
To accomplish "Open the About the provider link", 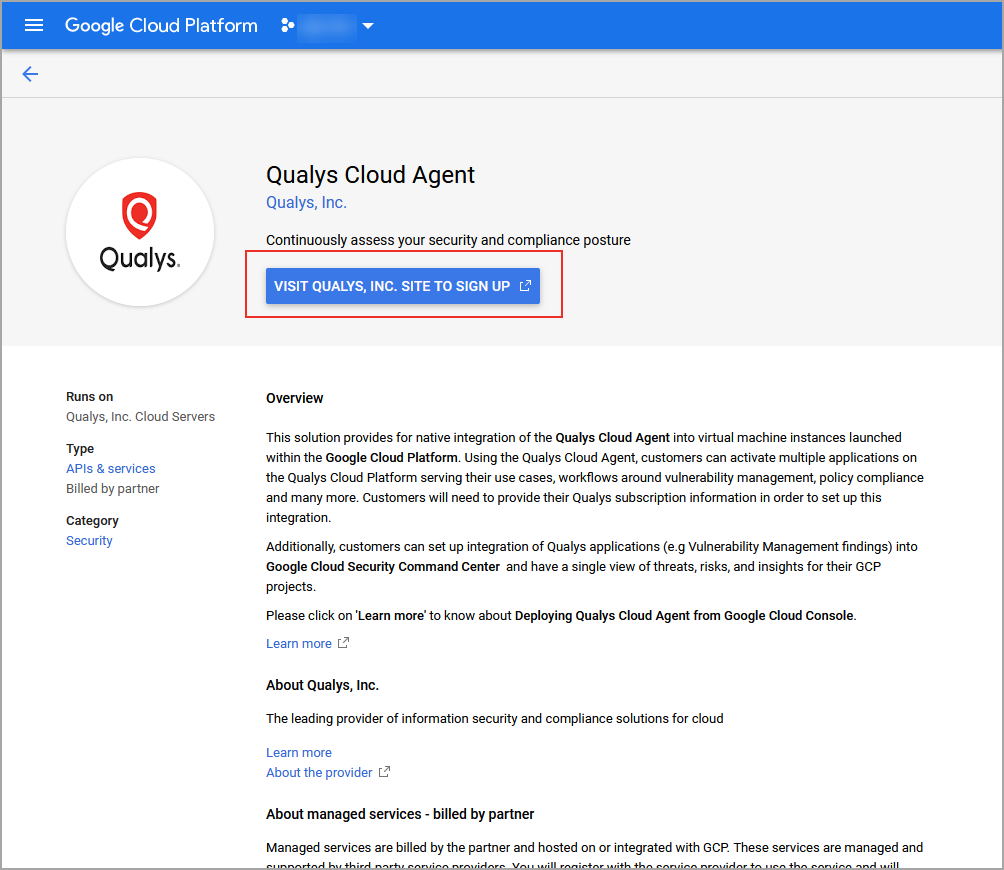I will (319, 773).
